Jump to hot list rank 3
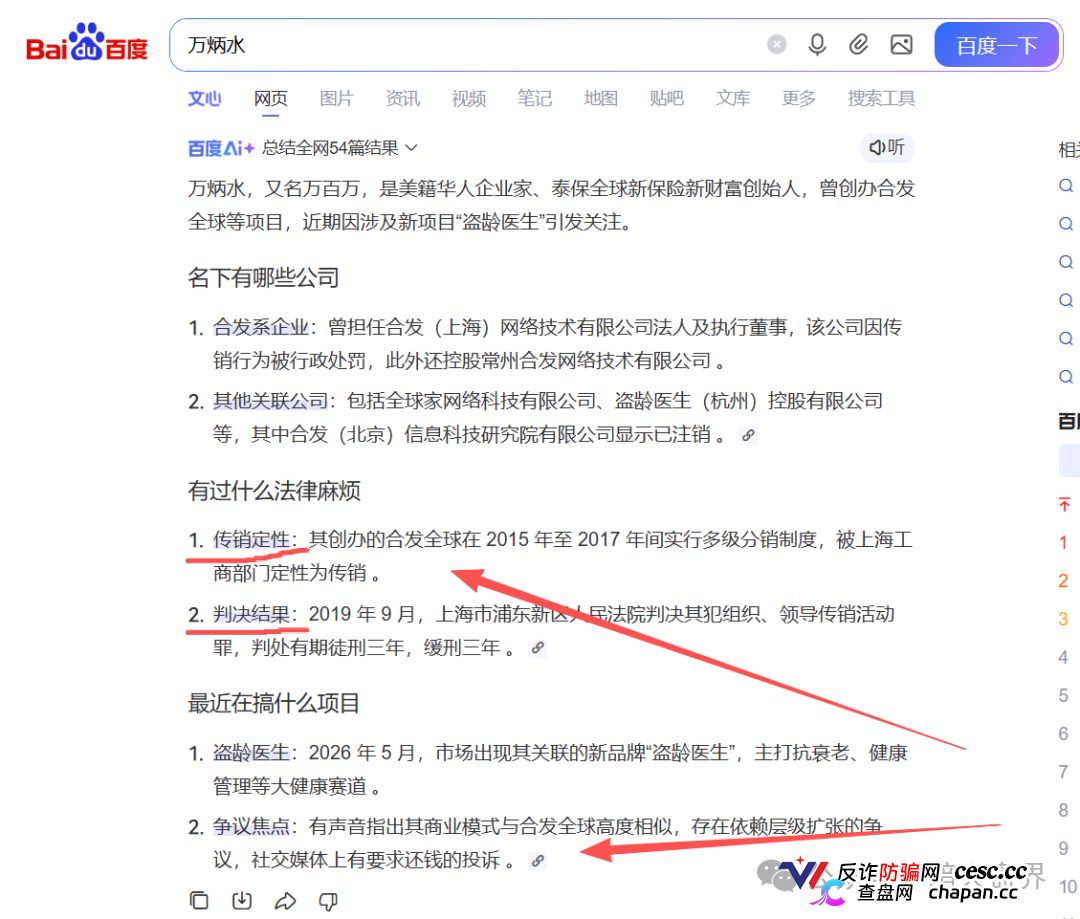 (1063, 619)
